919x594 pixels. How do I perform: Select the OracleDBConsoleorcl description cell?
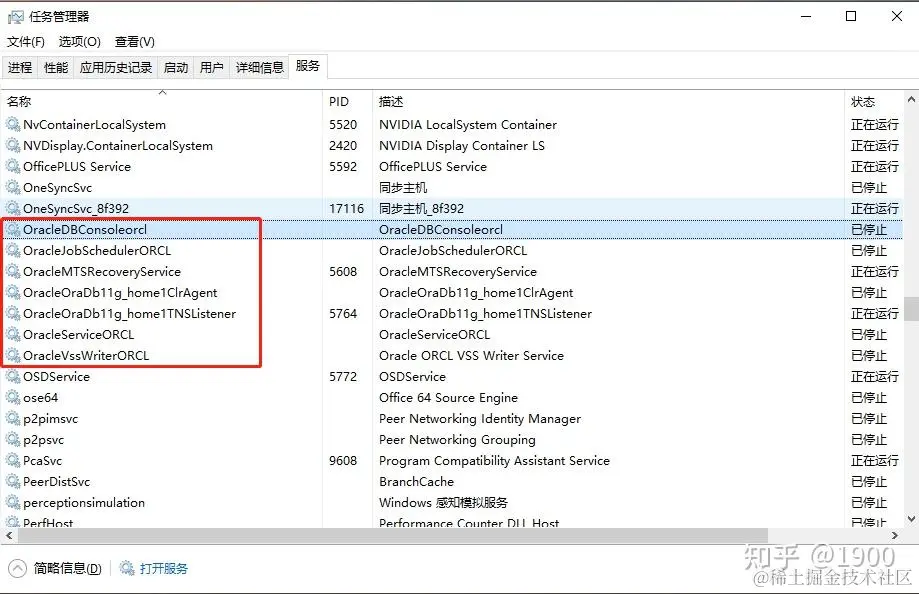[441, 229]
